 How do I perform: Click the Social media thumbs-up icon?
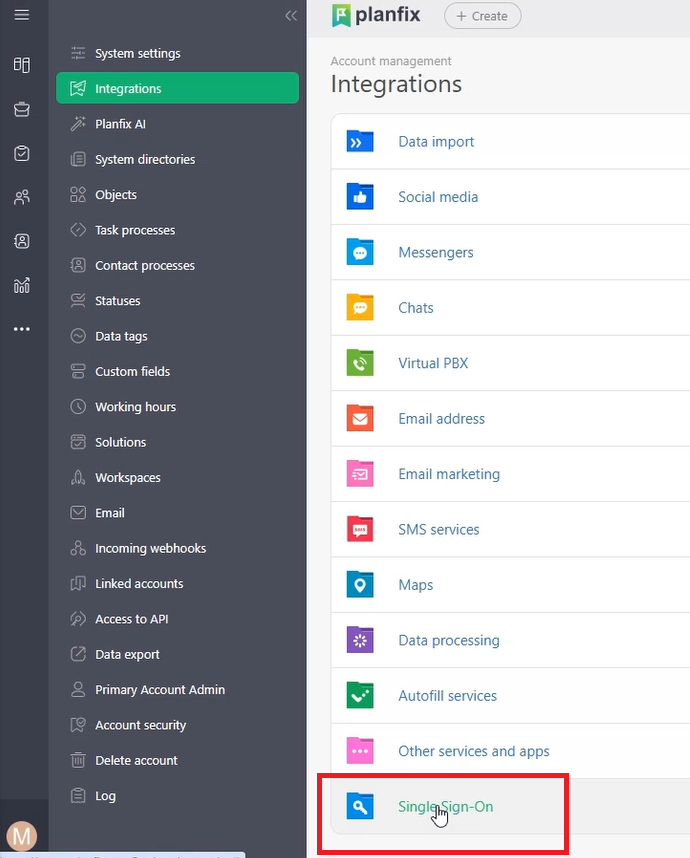[360, 197]
